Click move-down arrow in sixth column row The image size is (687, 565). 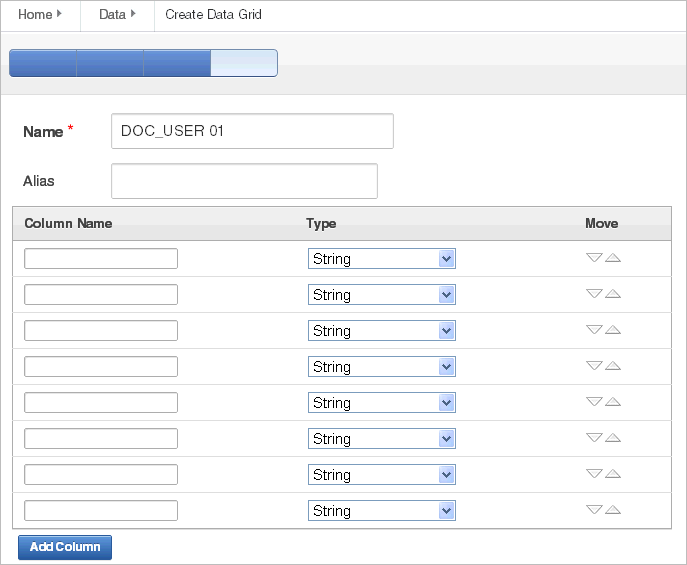(594, 437)
